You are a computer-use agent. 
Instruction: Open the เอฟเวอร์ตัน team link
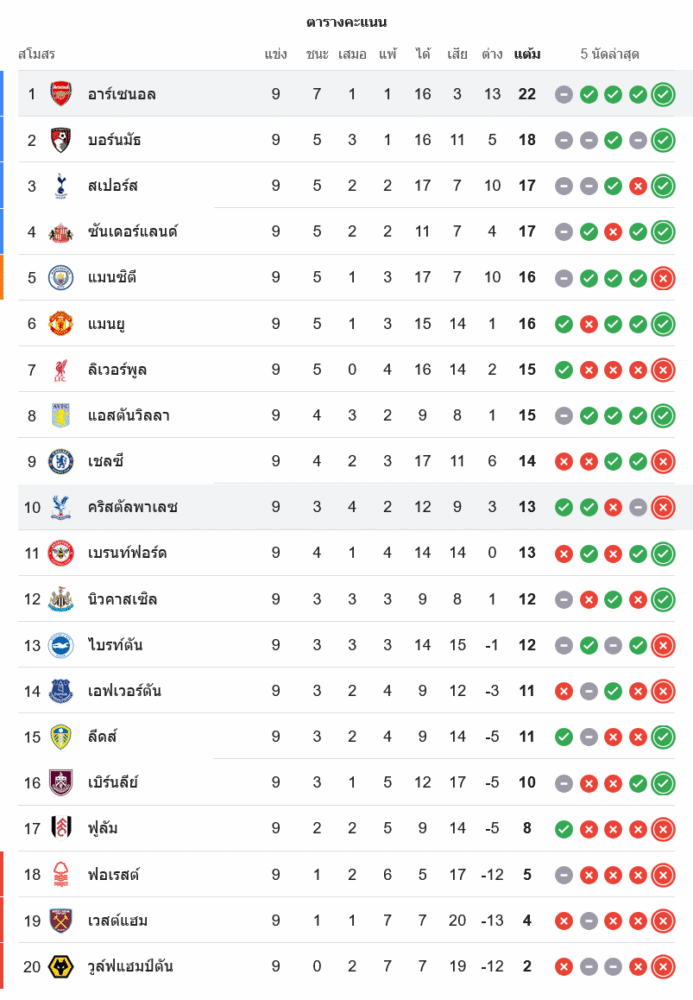124,691
